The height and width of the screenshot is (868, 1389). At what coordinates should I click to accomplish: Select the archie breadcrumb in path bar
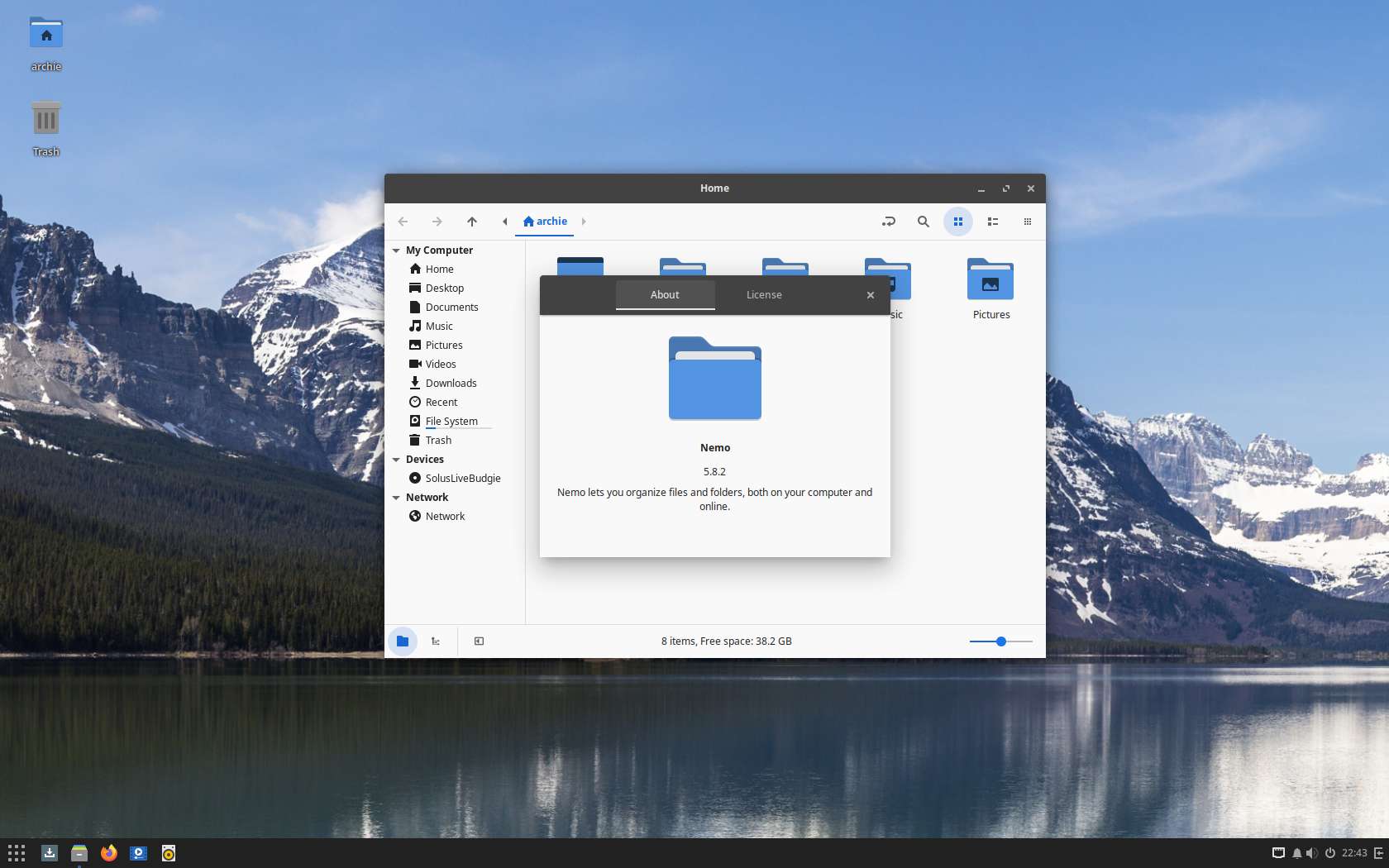pyautogui.click(x=545, y=222)
